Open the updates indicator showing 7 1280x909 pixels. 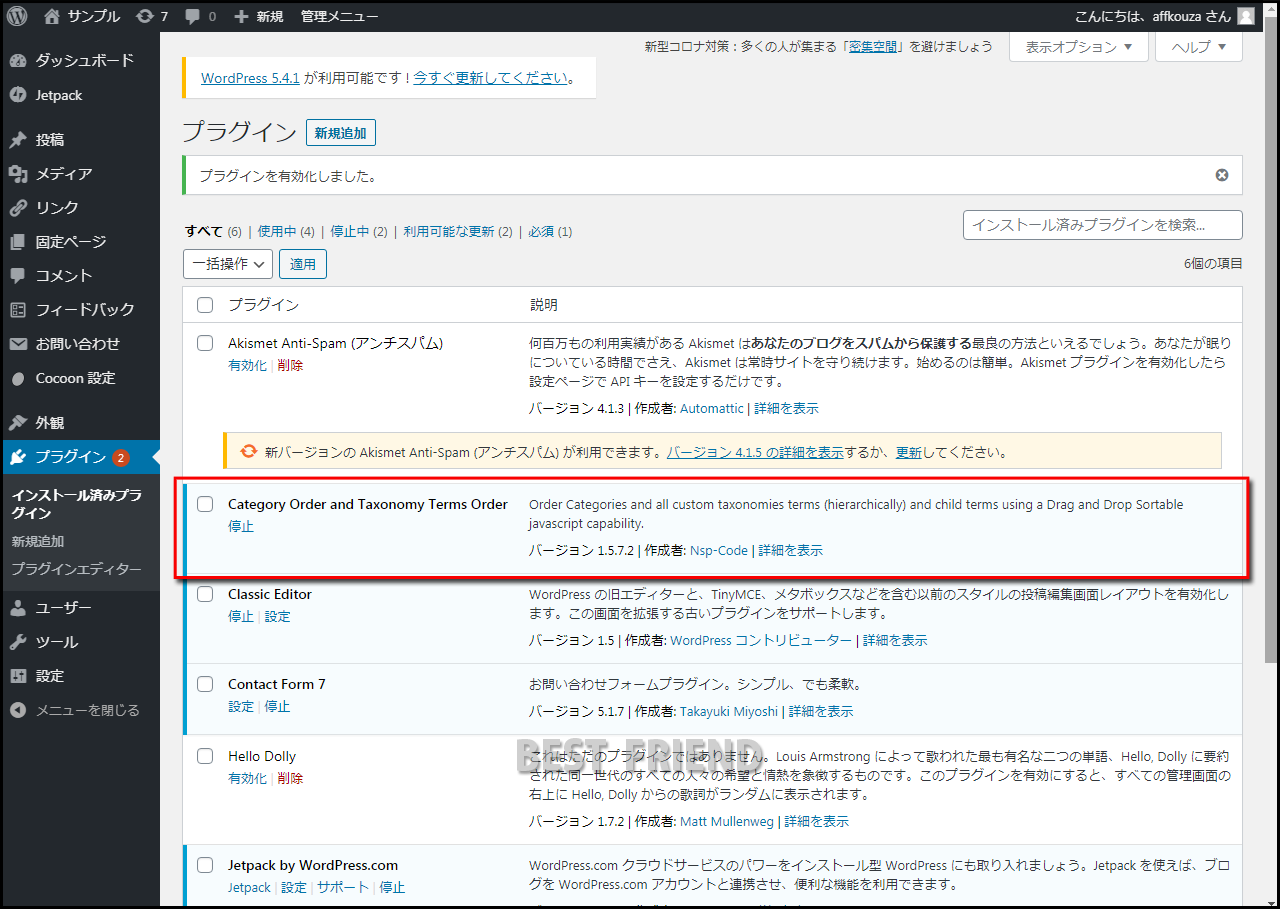pos(152,16)
